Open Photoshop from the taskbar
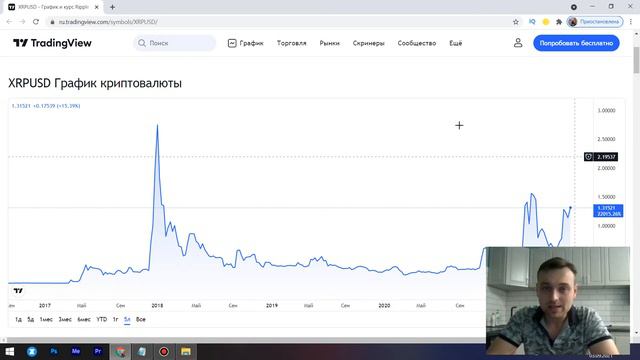This screenshot has height=360, width=640. [54, 351]
